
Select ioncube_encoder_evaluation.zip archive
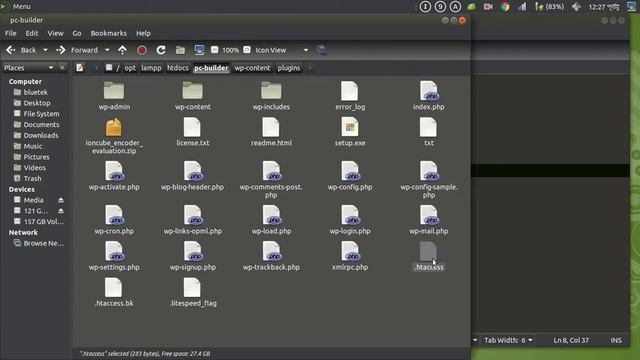114,136
